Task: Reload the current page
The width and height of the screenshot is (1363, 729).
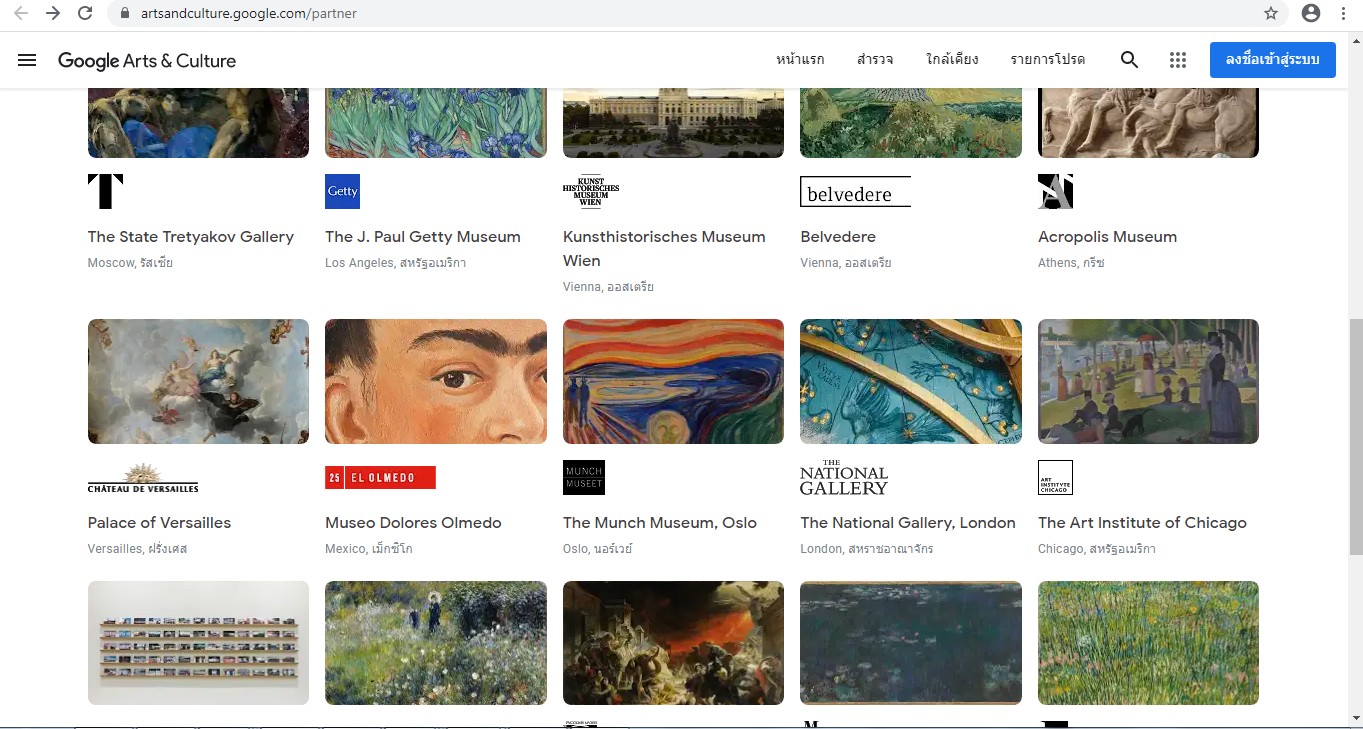Action: (x=85, y=13)
